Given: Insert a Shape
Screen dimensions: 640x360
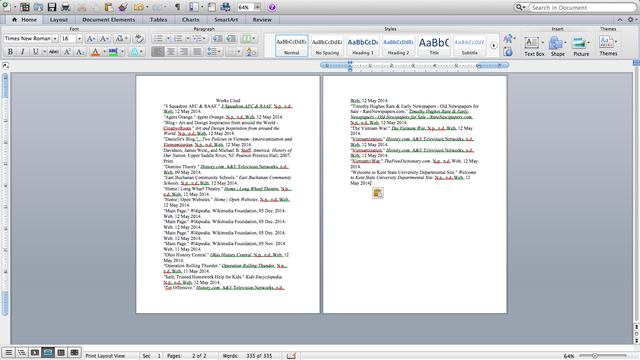Looking at the screenshot, I should point(558,46).
